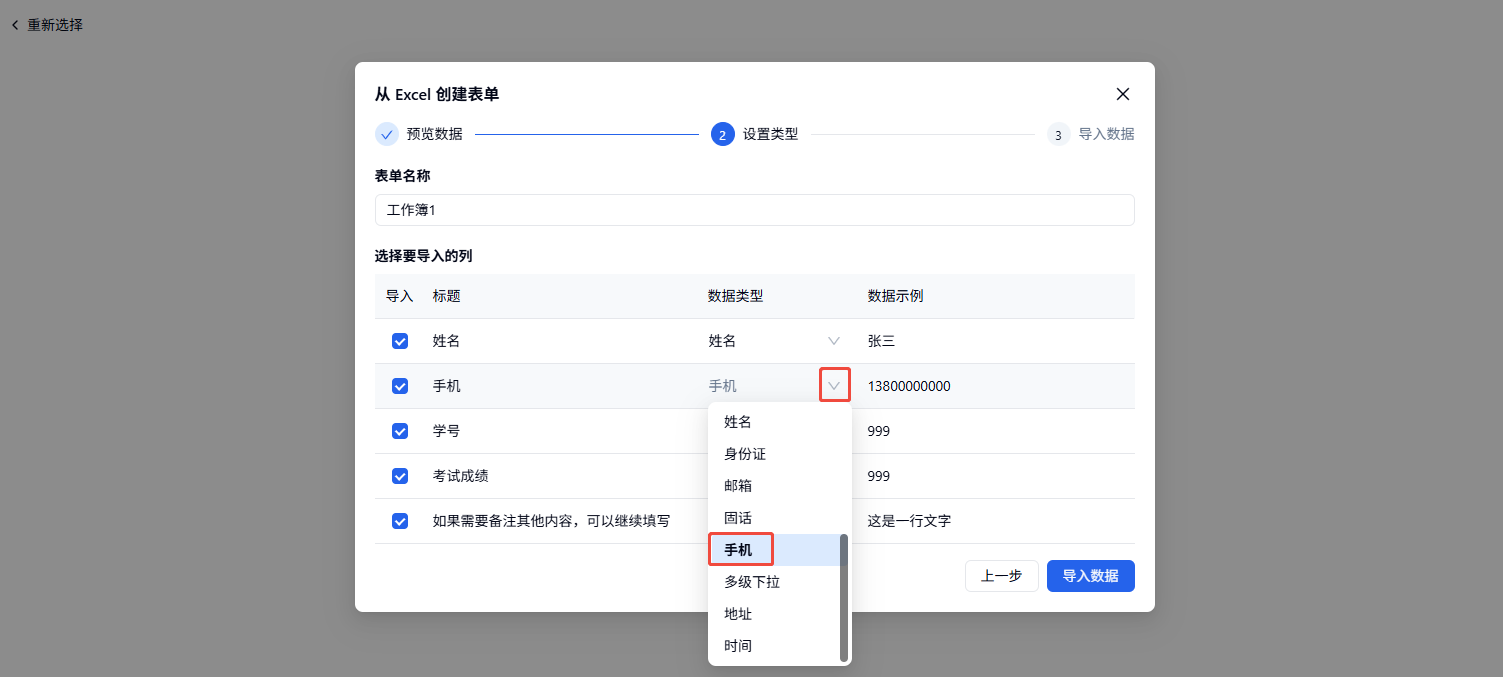Click the back arrow beside 重新选择

15,25
